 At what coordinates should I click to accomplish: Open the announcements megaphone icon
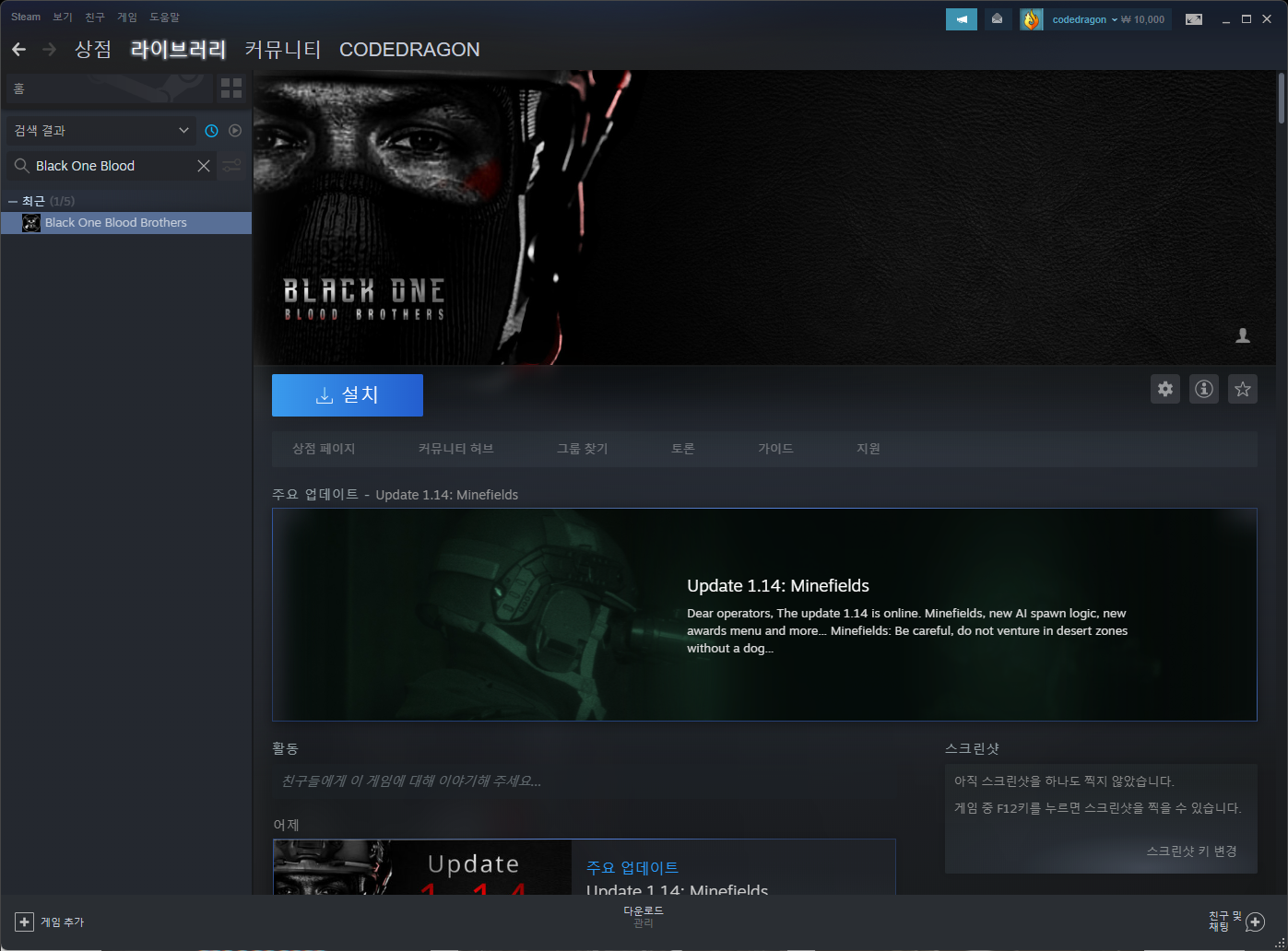(x=962, y=19)
